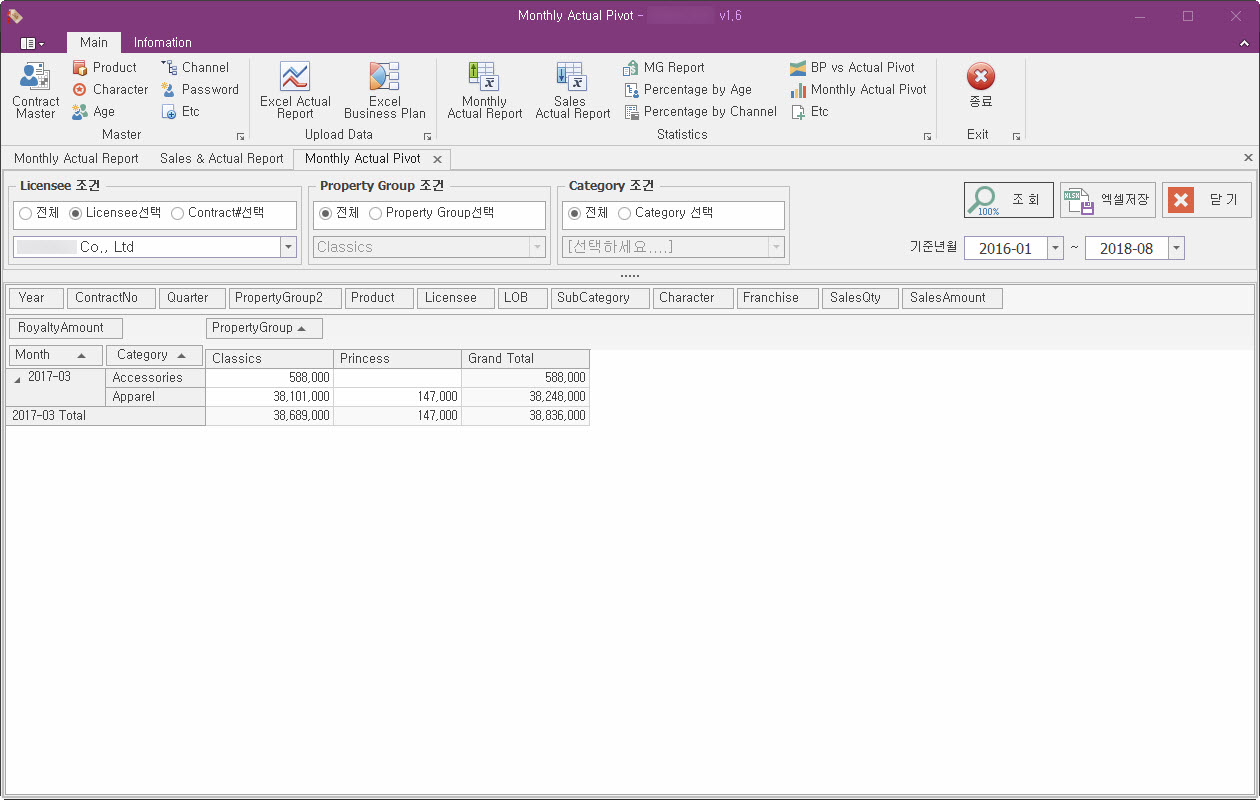
Task: Open the Channel master
Action: pyautogui.click(x=195, y=67)
